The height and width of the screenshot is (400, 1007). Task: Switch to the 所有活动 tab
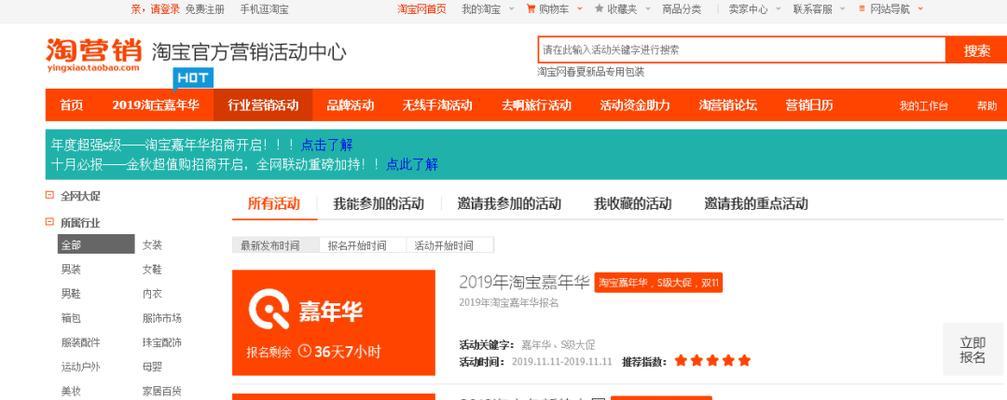click(x=274, y=204)
